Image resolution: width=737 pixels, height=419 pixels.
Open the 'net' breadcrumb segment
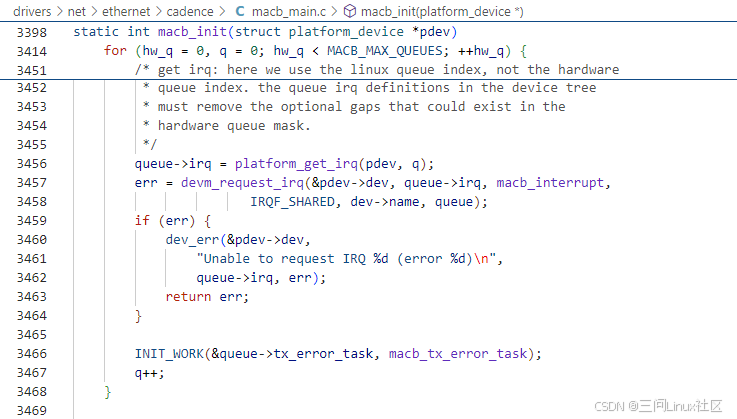pyautogui.click(x=77, y=11)
